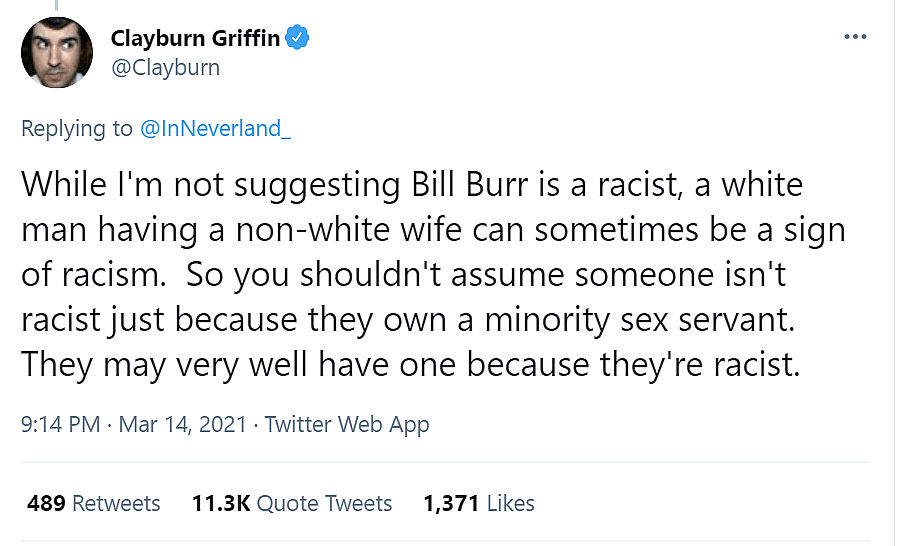Open the Clayburn Griffin display name link
The image size is (903, 546).
(x=196, y=39)
